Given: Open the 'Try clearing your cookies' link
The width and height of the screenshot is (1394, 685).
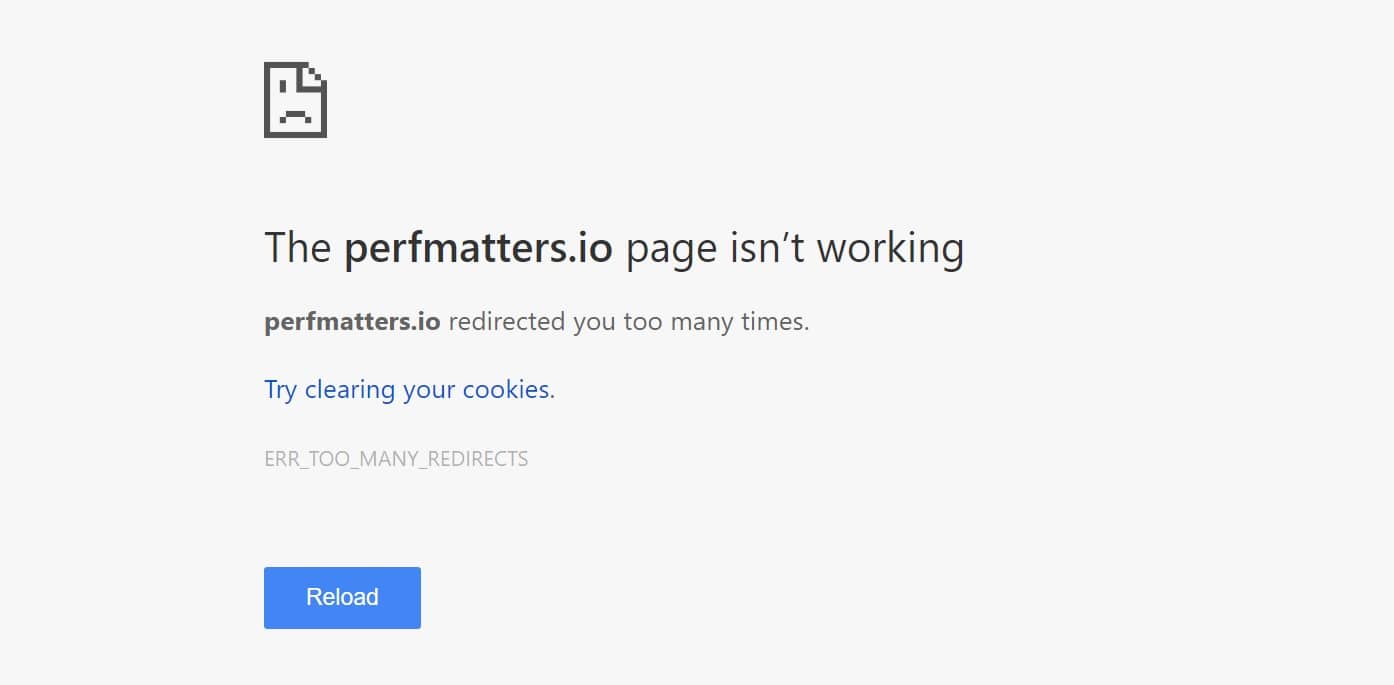Looking at the screenshot, I should 408,389.
